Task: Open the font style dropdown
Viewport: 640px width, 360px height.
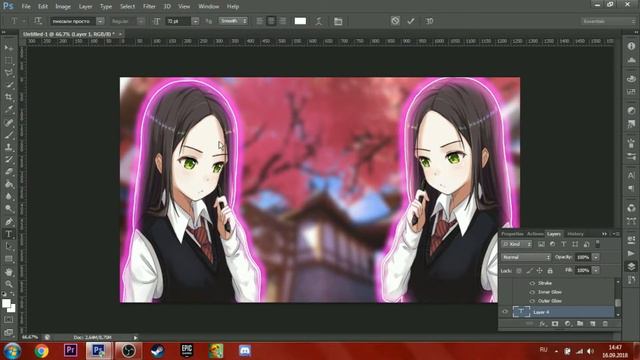Action: 140,21
